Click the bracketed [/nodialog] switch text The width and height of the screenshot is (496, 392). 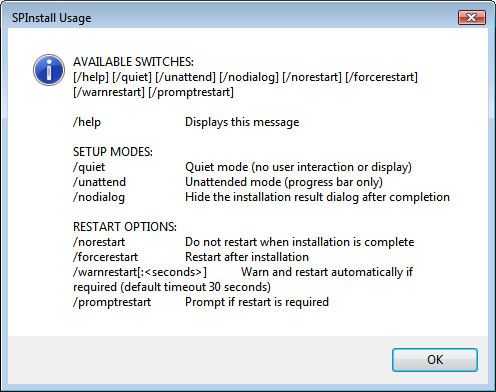249,77
